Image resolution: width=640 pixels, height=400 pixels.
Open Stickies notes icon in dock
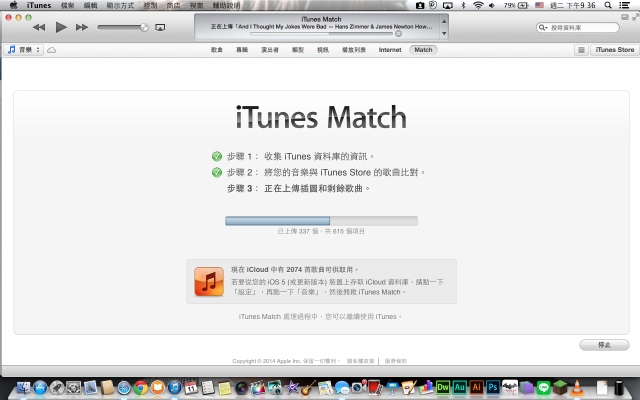[x=224, y=387]
